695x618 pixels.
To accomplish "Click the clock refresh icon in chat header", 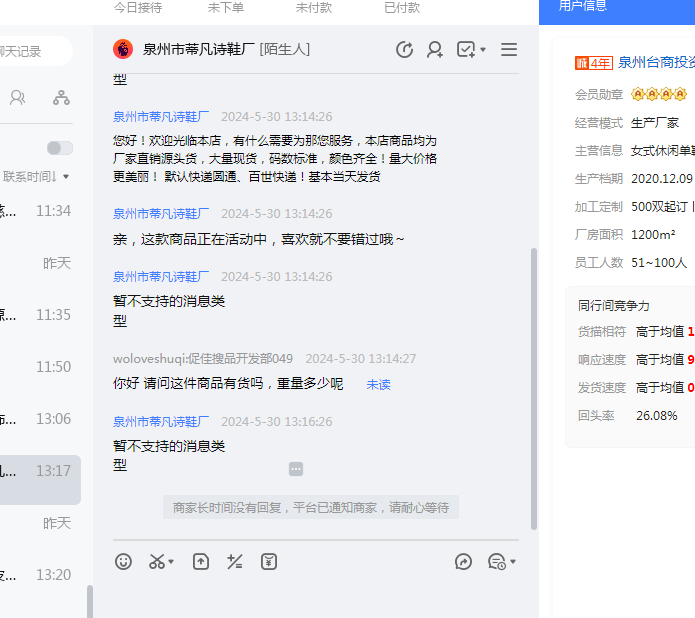I will coord(404,49).
